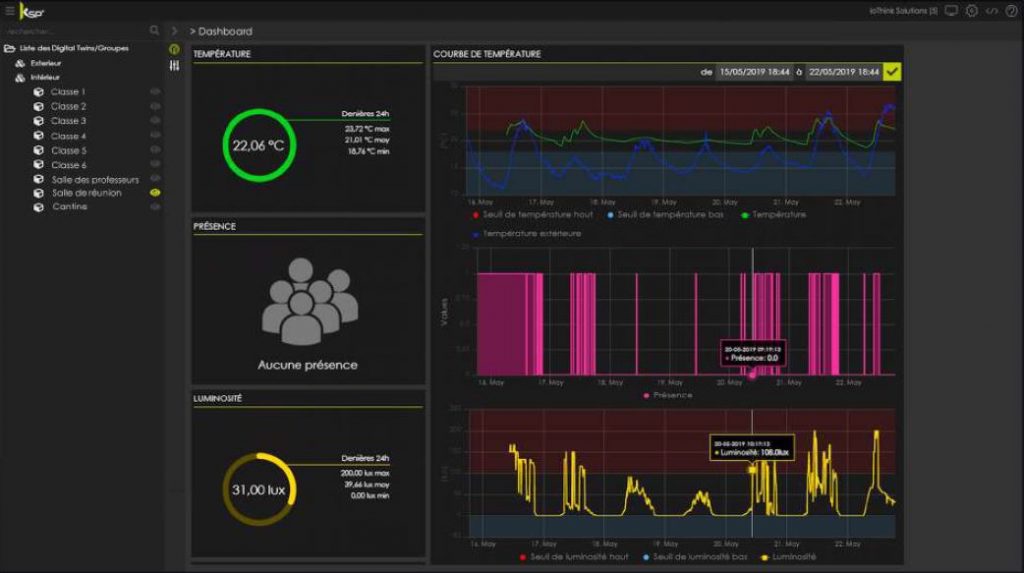
Task: Click the sliders filter icon beside sidebar
Action: click(x=174, y=65)
